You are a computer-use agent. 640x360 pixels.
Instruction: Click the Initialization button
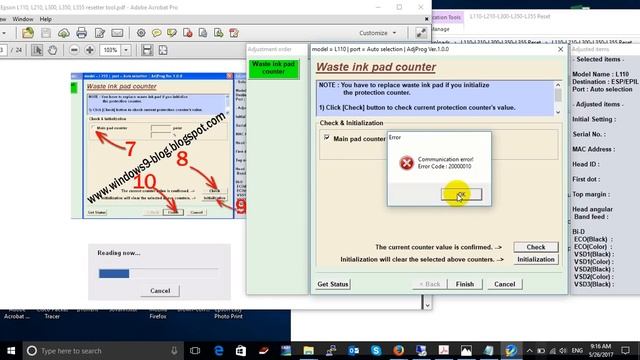click(x=536, y=260)
